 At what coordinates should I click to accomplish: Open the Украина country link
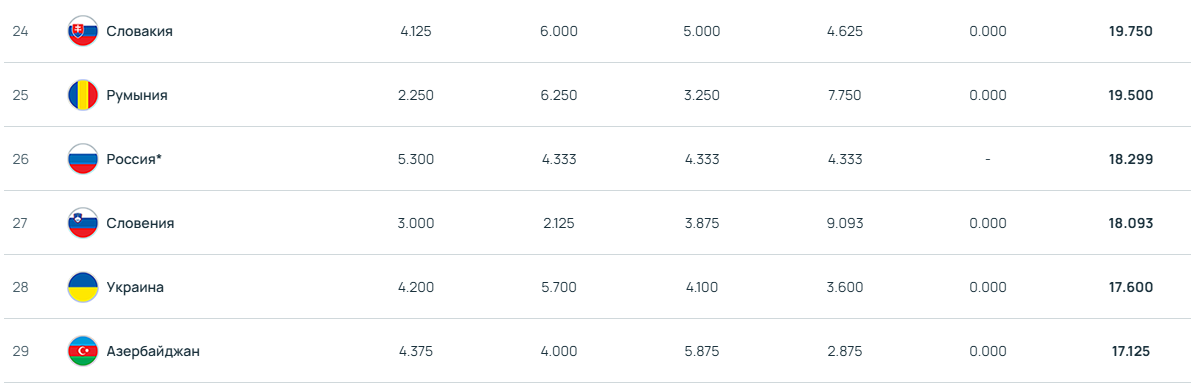point(135,287)
